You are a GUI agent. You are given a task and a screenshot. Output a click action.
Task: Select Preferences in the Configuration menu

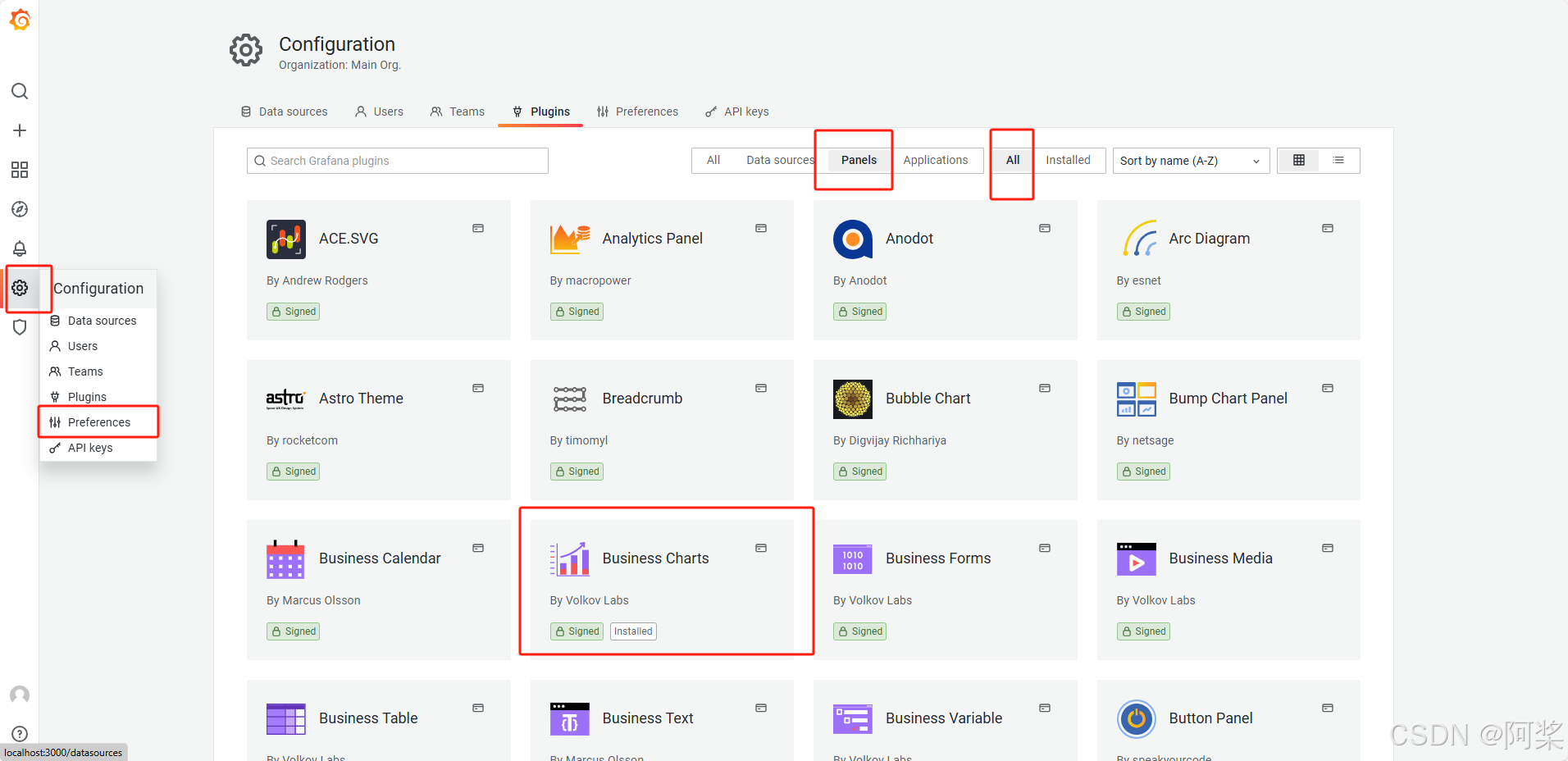point(98,422)
